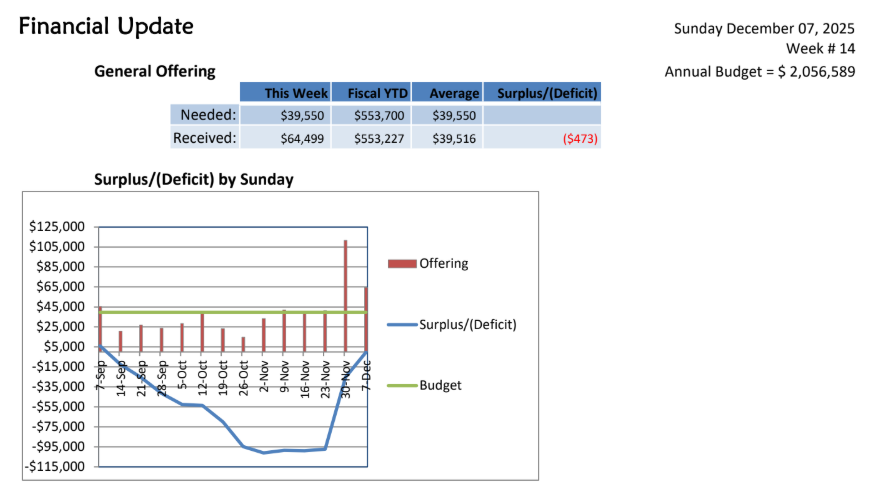This screenshot has width=870, height=488.
Task: Click the red Offering legend swatch
Action: coord(402,264)
